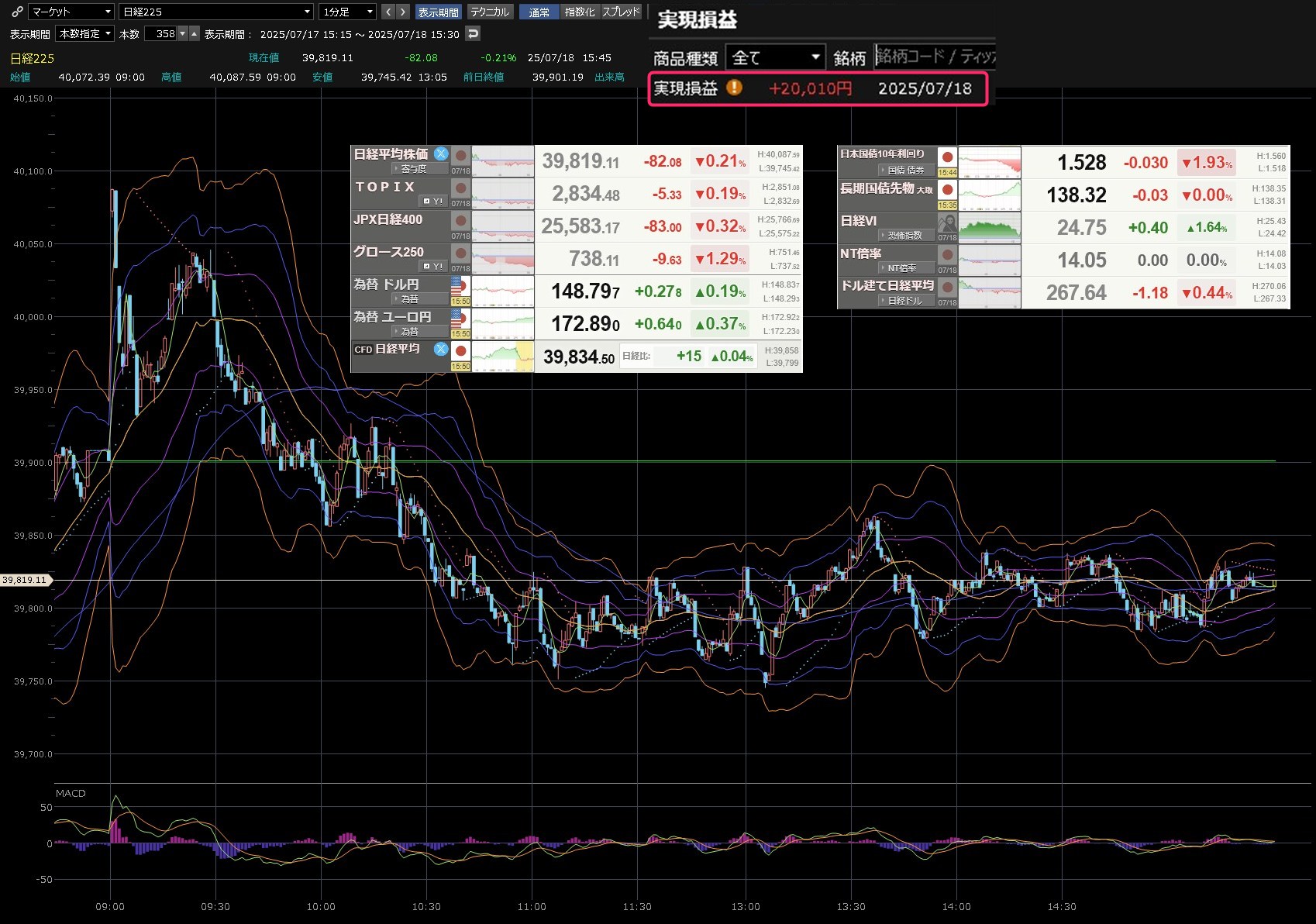Click Japan flag icon in ドル建て日経平均 row
The width and height of the screenshot is (1316, 924).
coord(947,287)
